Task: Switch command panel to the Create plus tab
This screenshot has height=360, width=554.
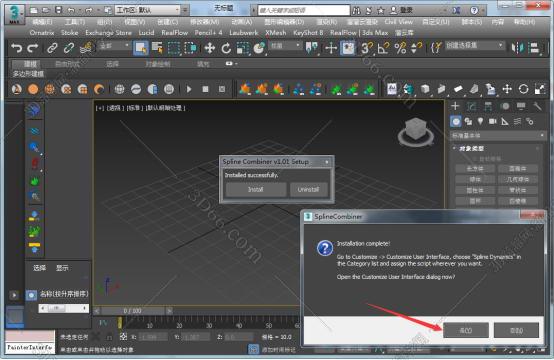Action: coord(455,106)
